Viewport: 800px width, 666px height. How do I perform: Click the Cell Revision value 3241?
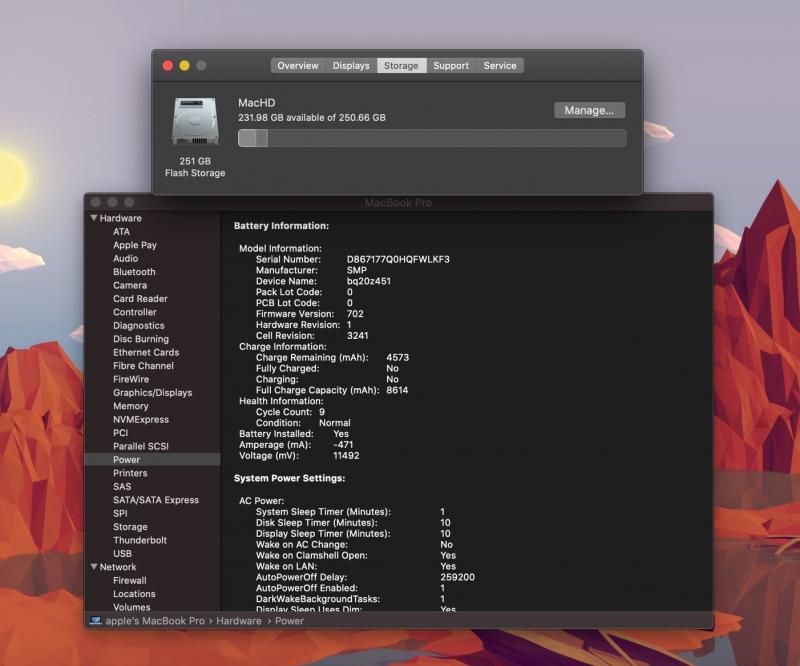(358, 335)
